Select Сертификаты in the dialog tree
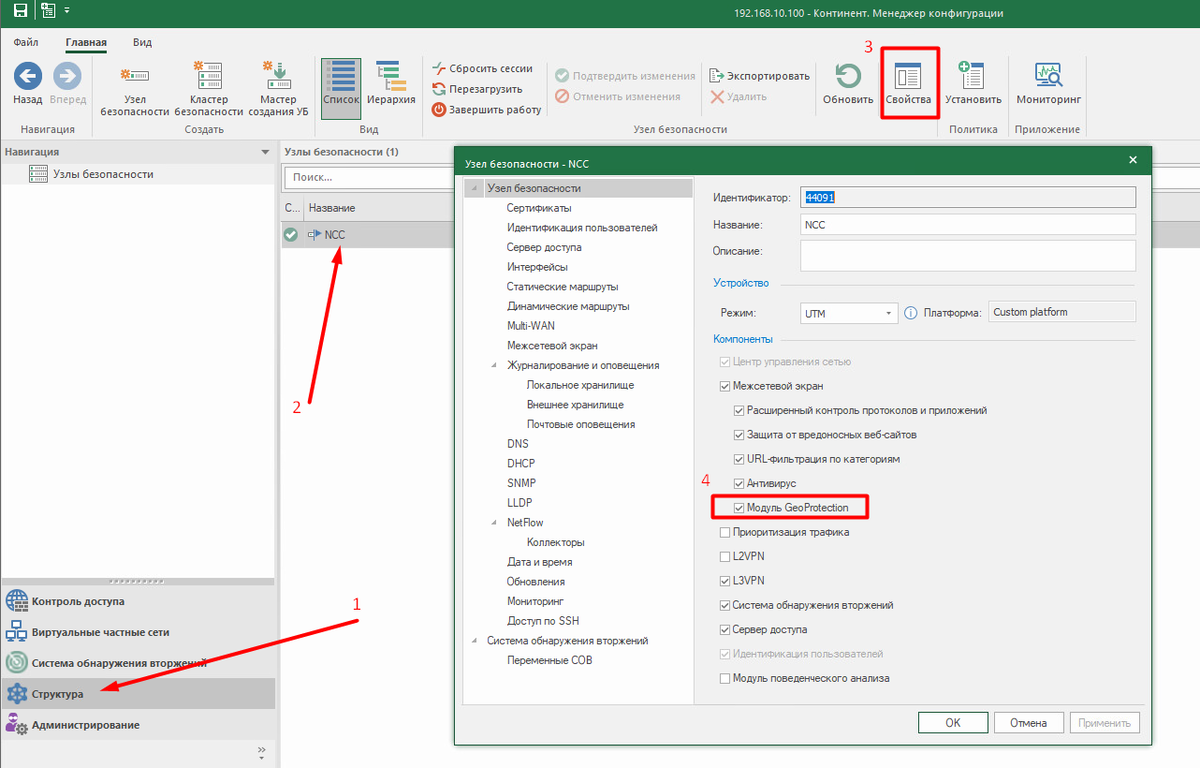This screenshot has width=1200, height=768. [539, 208]
